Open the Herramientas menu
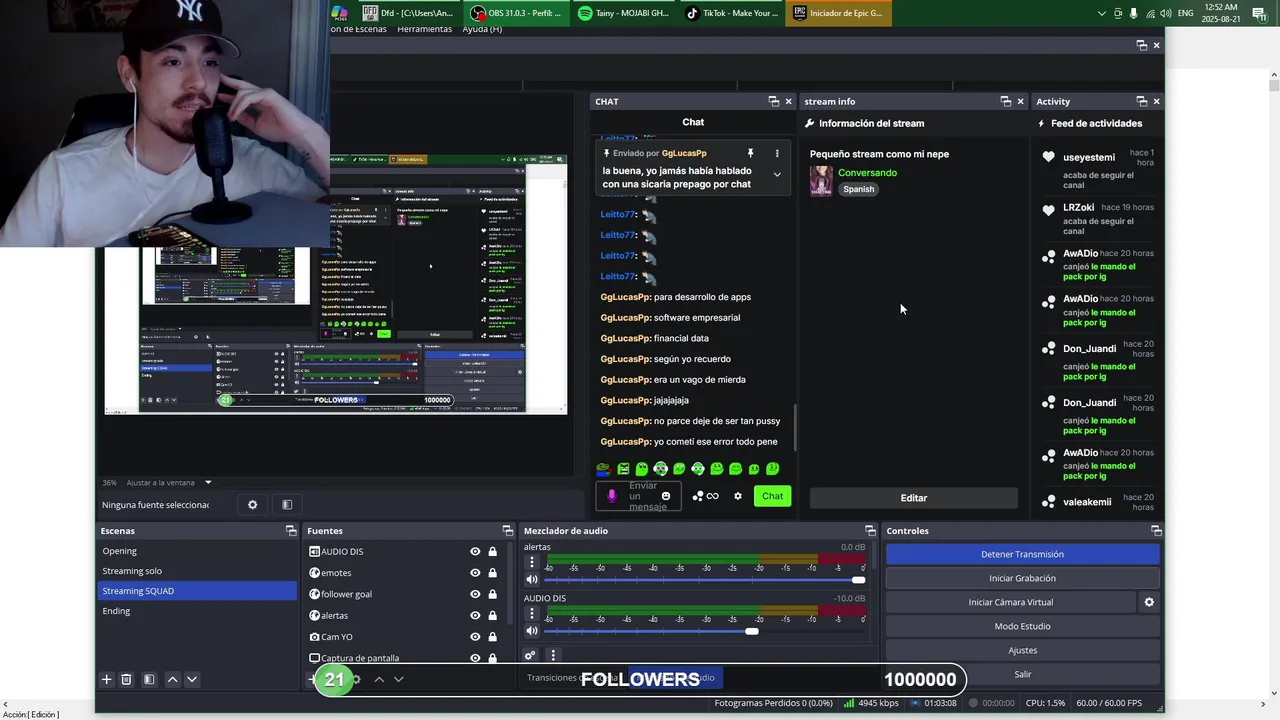The height and width of the screenshot is (720, 1280). tap(424, 29)
